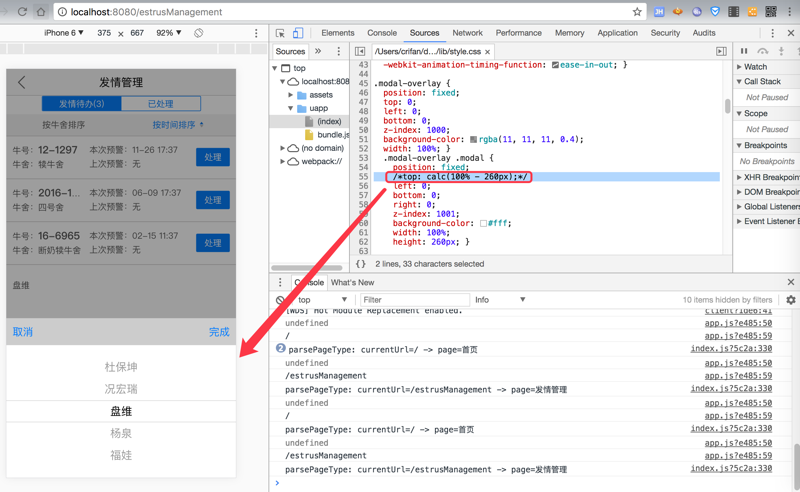Select the What's New drawer tab
Viewport: 800px width, 492px height.
click(352, 282)
